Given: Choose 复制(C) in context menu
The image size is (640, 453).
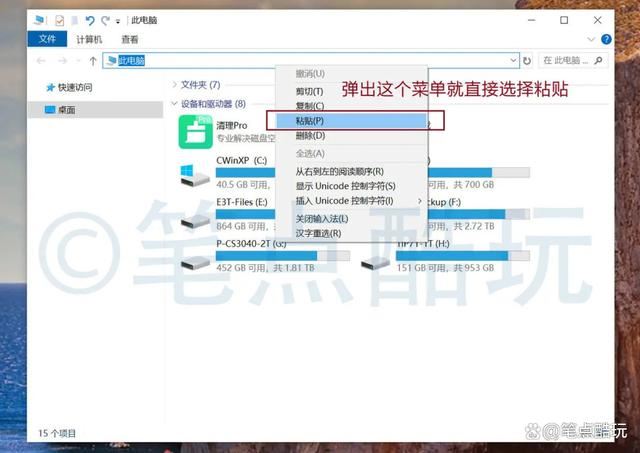Looking at the screenshot, I should 351,106.
